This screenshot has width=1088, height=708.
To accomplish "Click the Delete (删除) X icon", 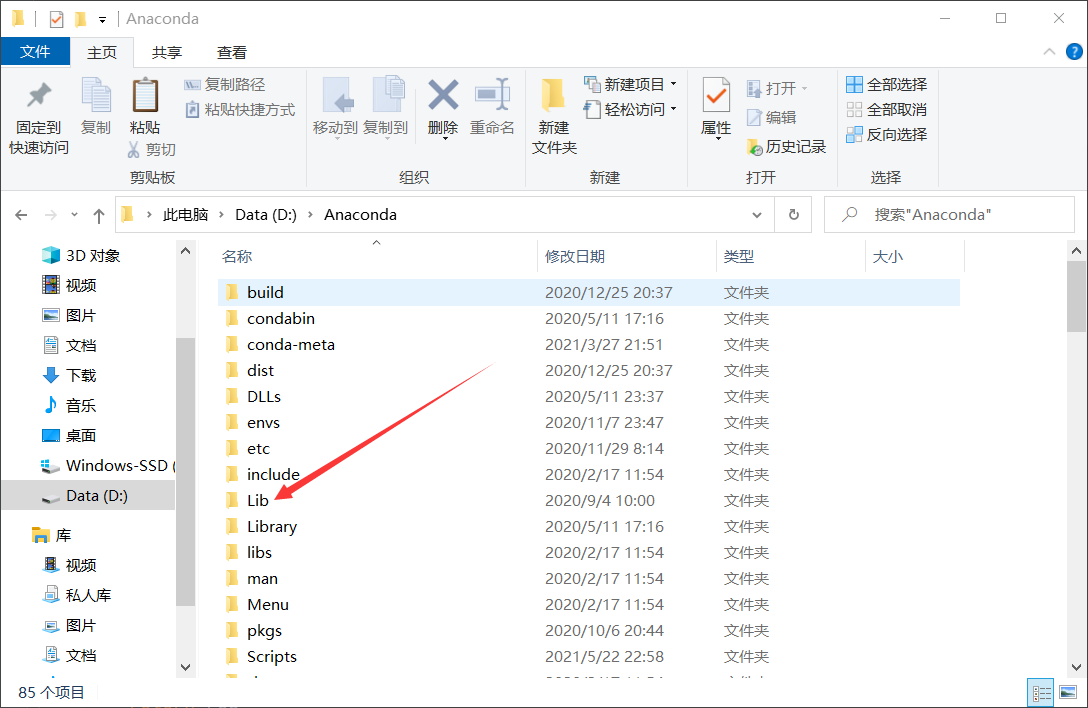I will (443, 95).
